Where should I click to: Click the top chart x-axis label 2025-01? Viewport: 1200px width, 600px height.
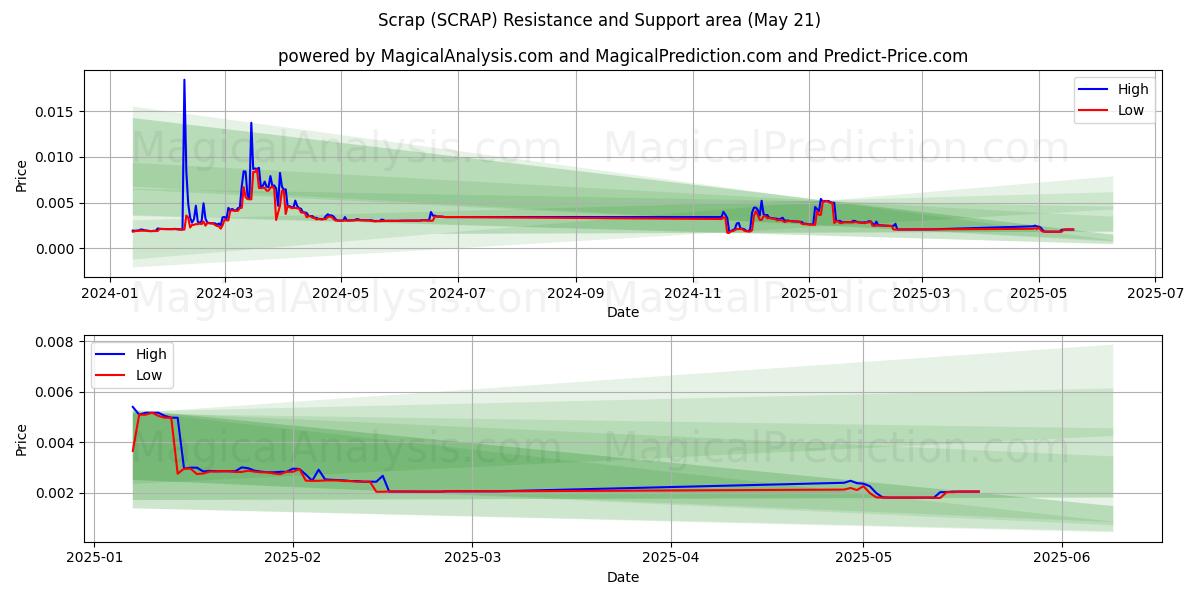(x=810, y=294)
